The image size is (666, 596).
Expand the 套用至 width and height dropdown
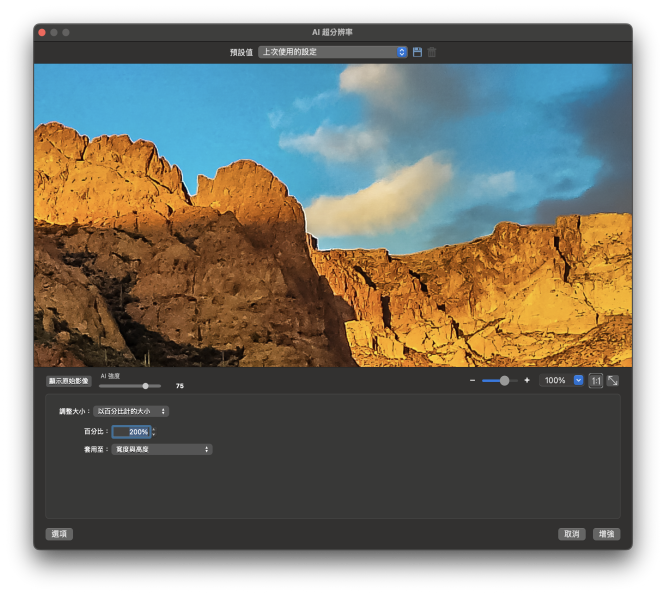pos(162,450)
